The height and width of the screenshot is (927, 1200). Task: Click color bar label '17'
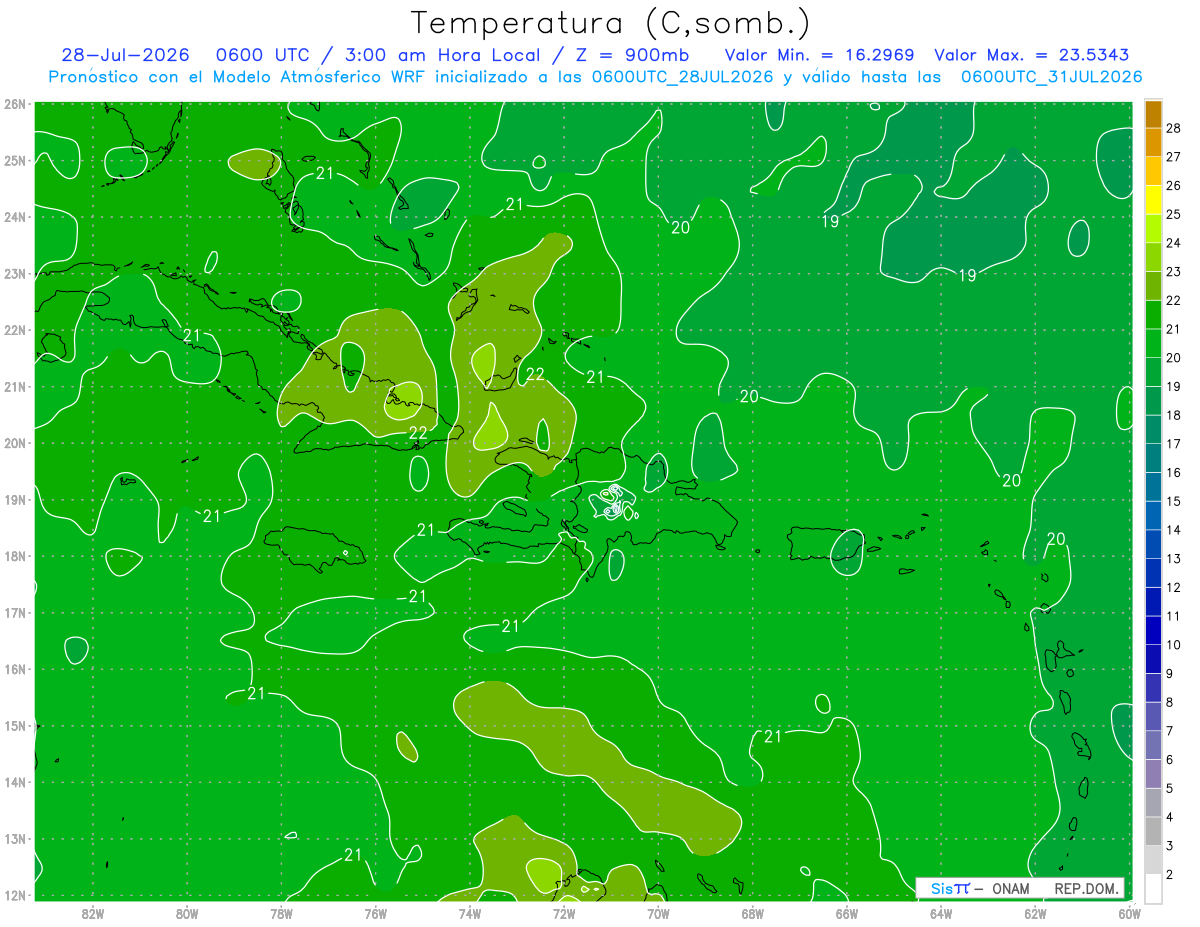[1174, 443]
